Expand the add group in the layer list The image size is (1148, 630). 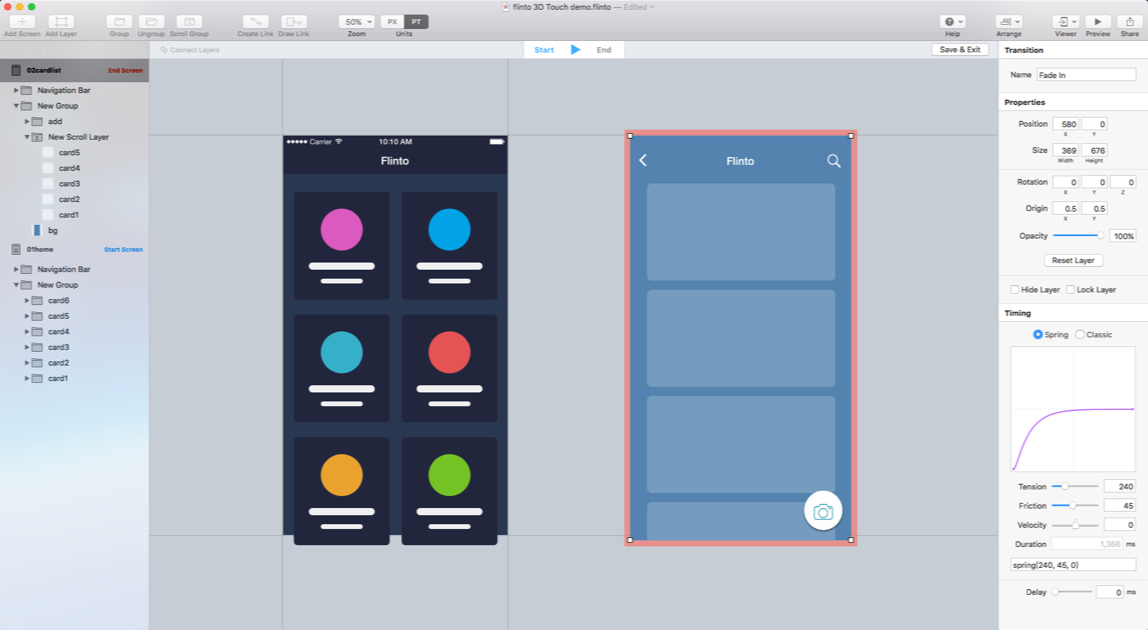pos(27,122)
